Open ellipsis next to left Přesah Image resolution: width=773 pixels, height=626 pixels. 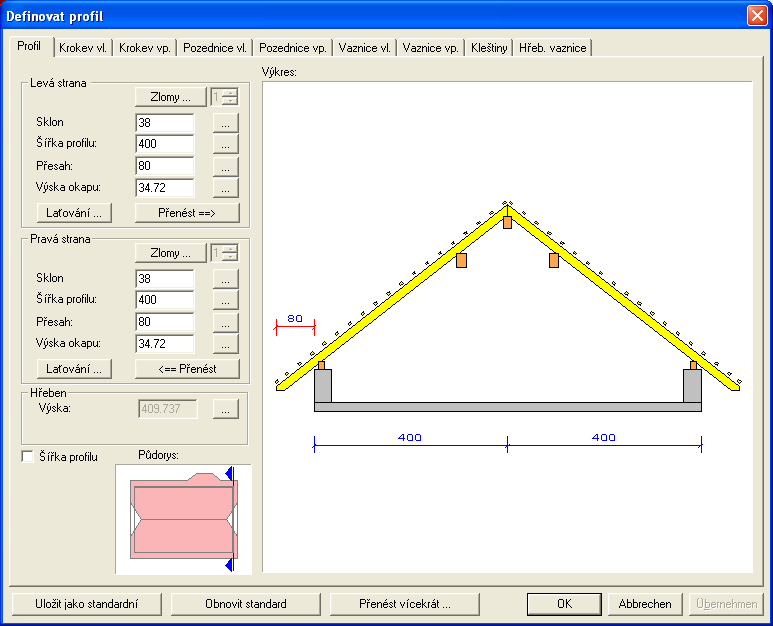coord(226,166)
